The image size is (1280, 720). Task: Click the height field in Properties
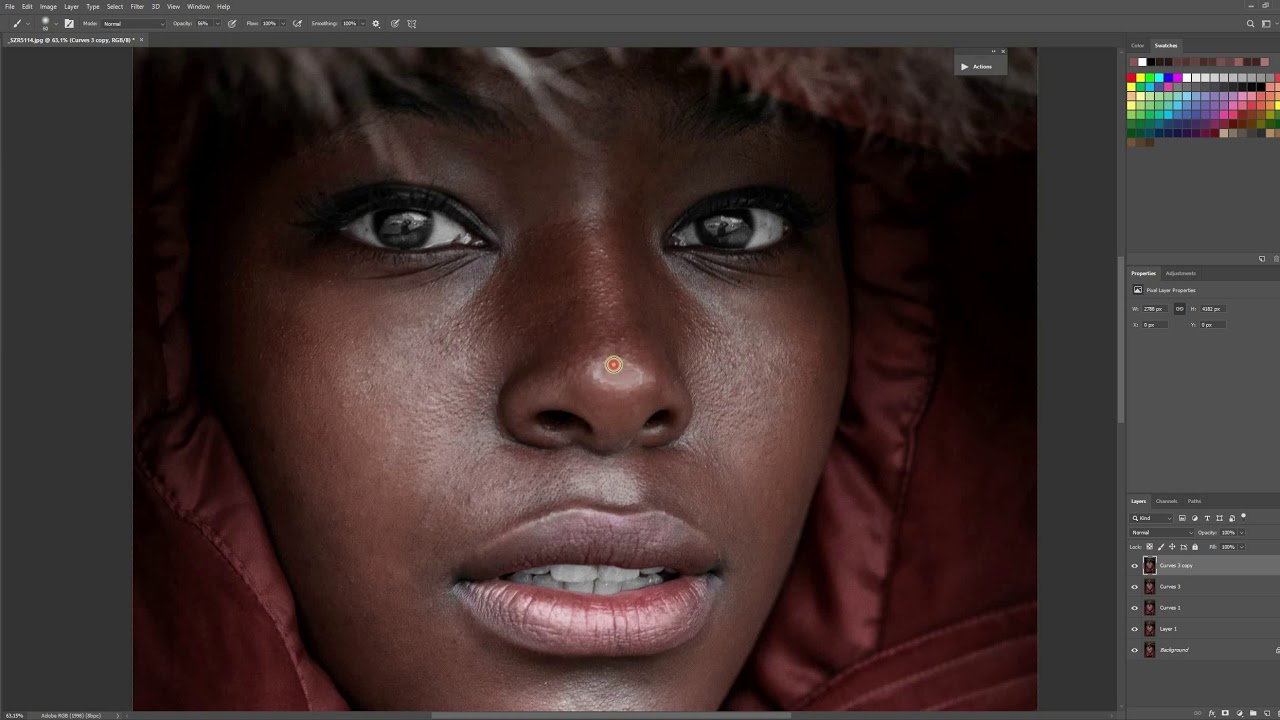coord(1213,309)
